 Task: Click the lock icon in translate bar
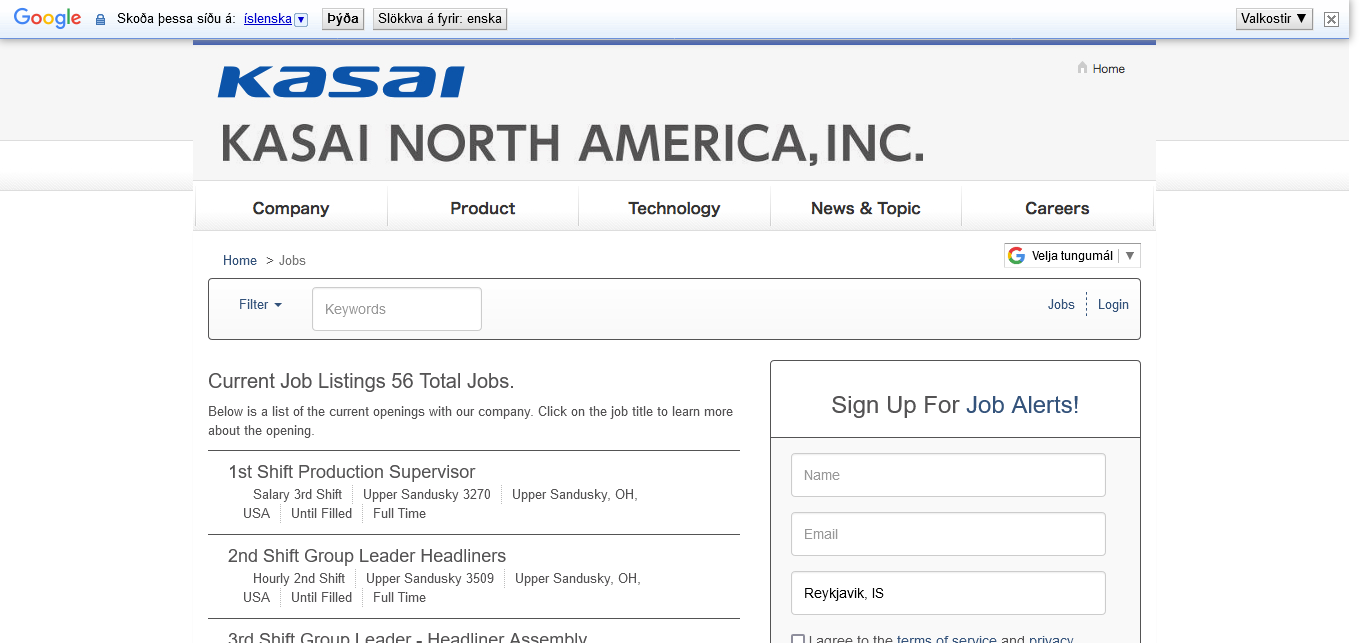[100, 19]
